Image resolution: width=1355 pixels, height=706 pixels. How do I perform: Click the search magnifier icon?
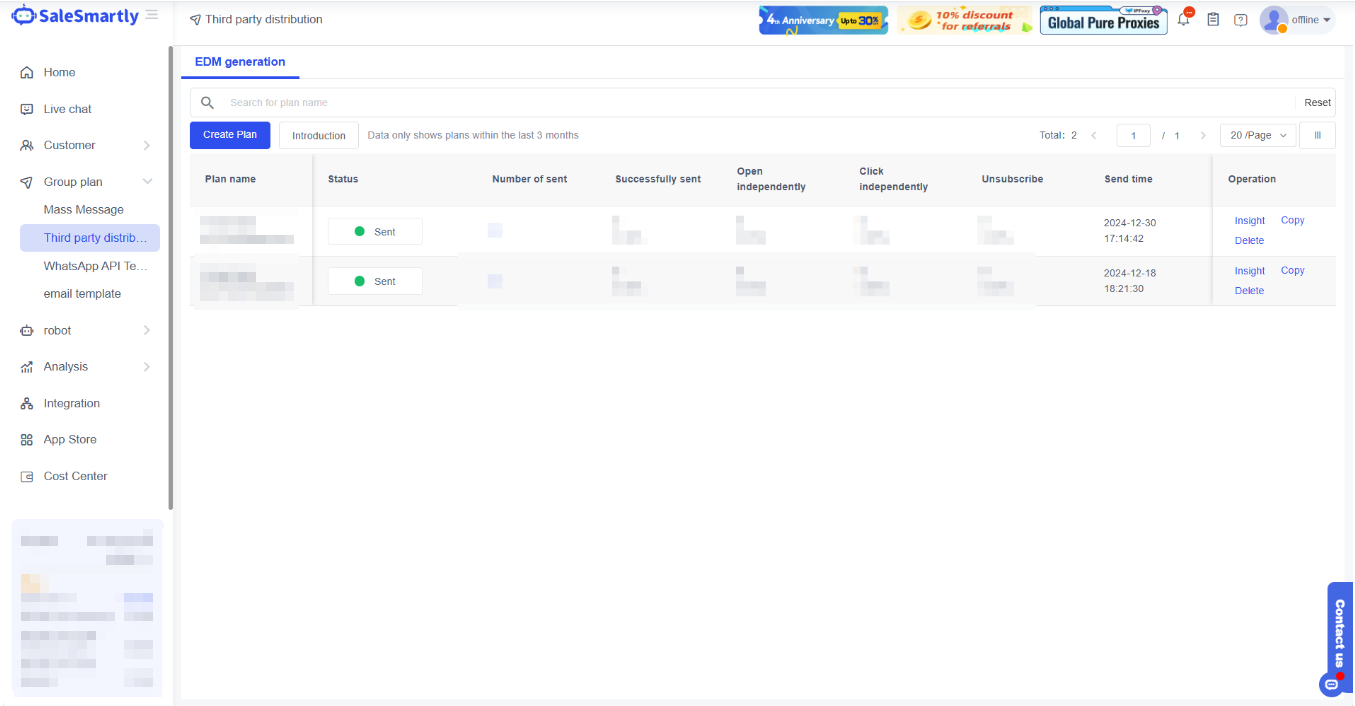[x=208, y=103]
